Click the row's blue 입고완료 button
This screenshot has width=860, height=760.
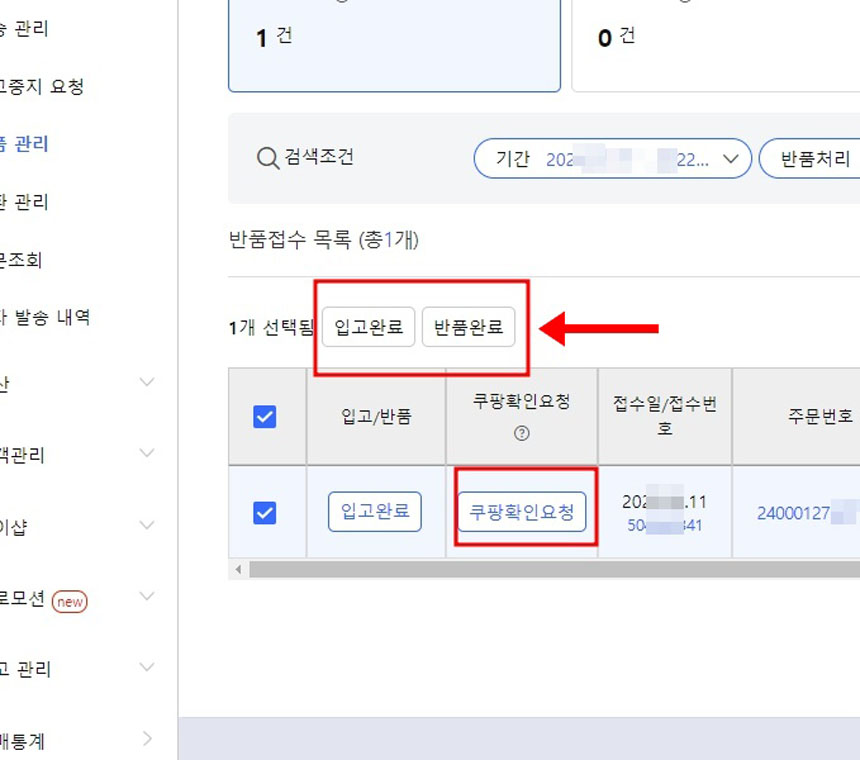[x=375, y=512]
